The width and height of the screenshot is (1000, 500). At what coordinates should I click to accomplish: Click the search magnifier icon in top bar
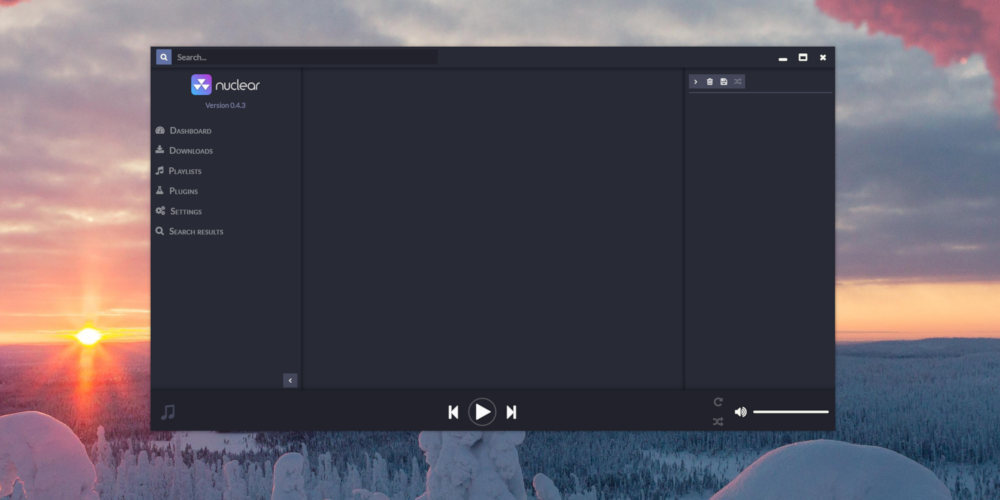point(163,57)
